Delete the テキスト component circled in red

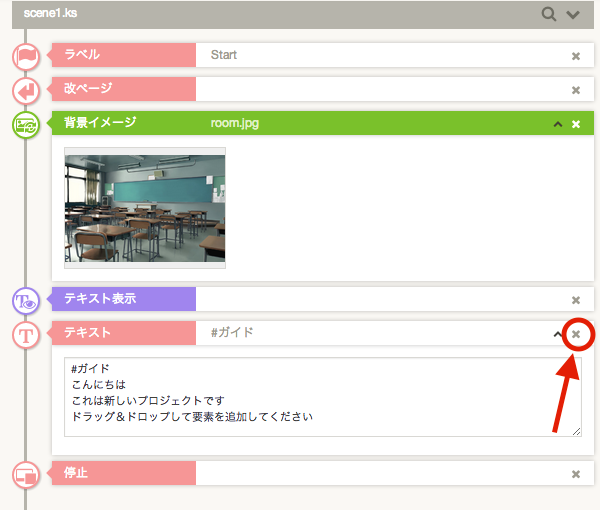coord(576,334)
